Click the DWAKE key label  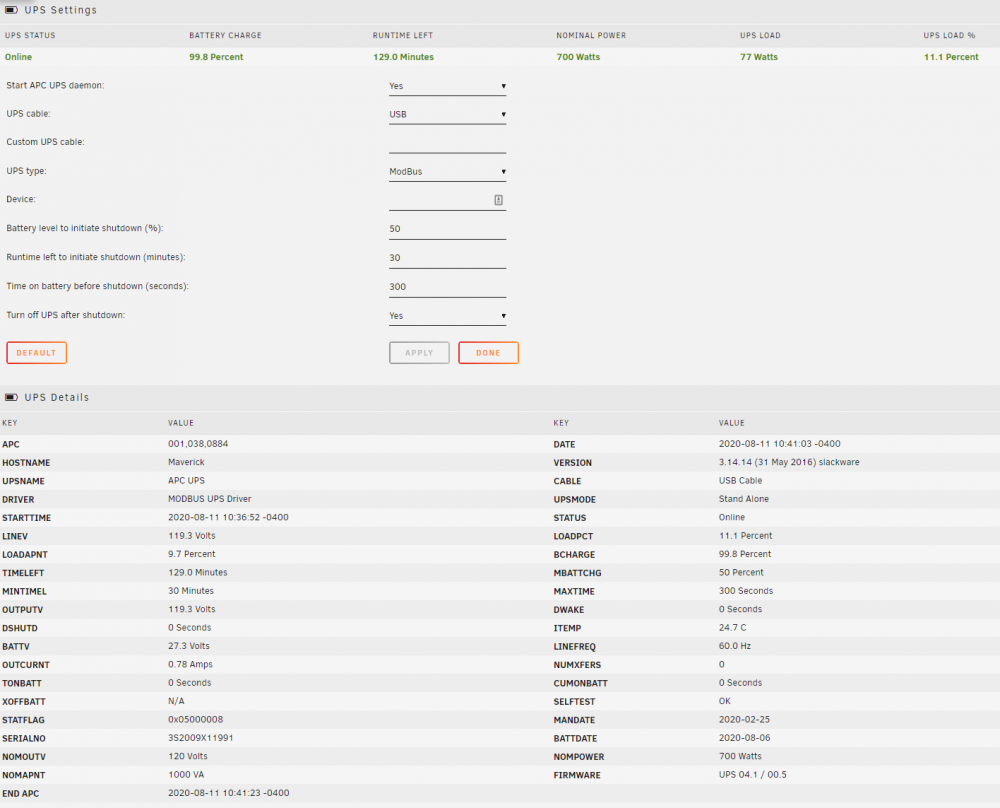click(x=569, y=610)
